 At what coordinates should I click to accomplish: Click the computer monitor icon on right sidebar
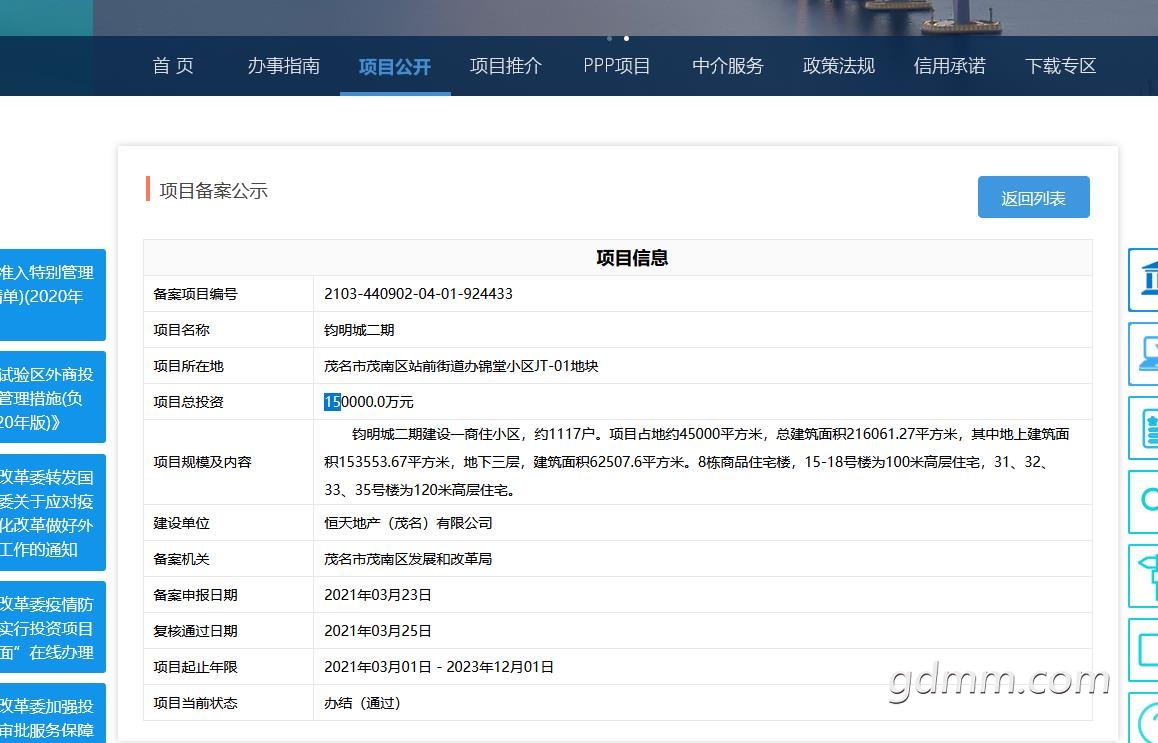[x=1143, y=354]
